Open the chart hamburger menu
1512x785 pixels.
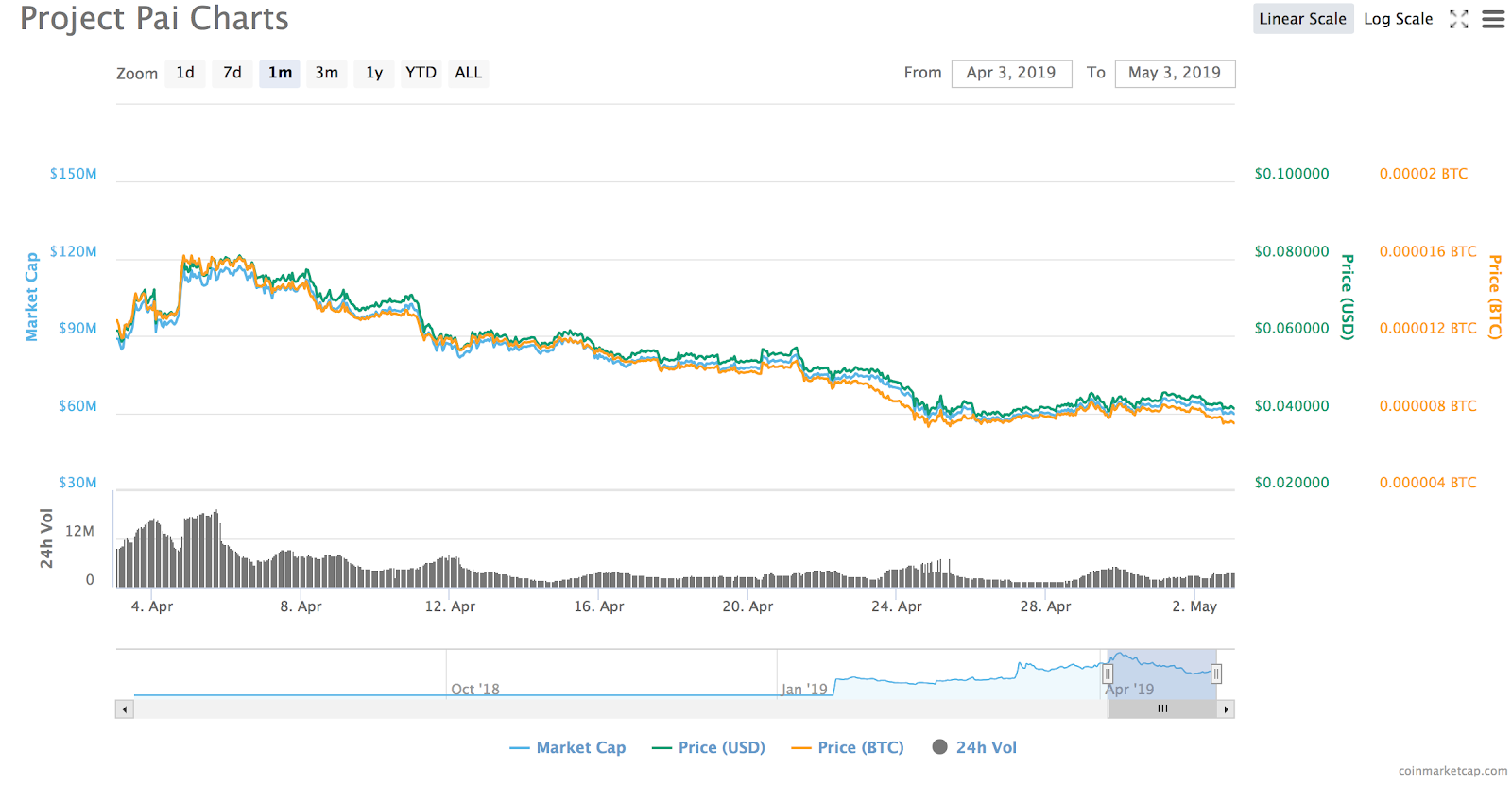point(1493,19)
